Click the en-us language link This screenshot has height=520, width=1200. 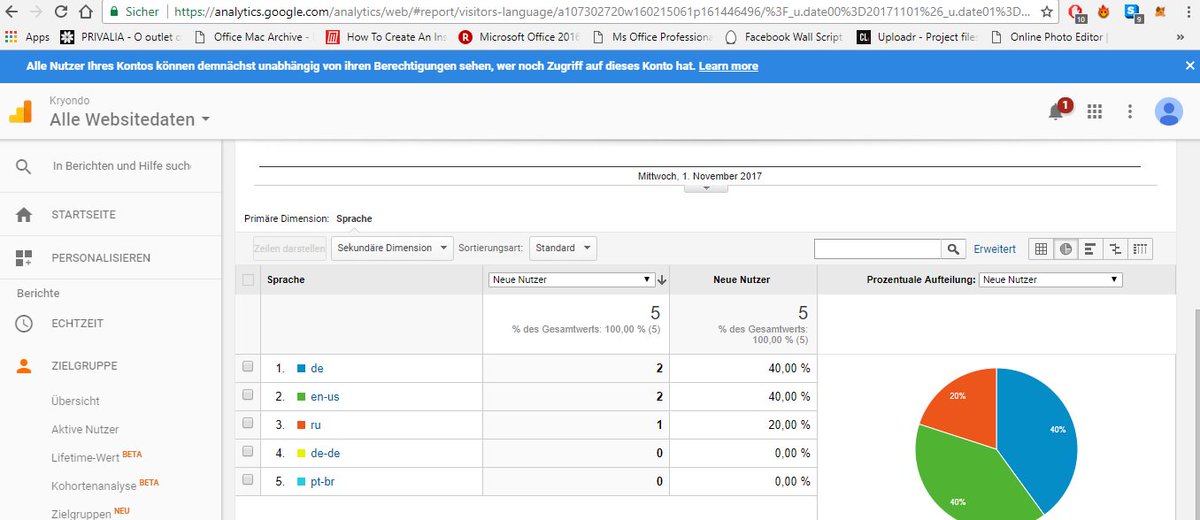pyautogui.click(x=325, y=396)
